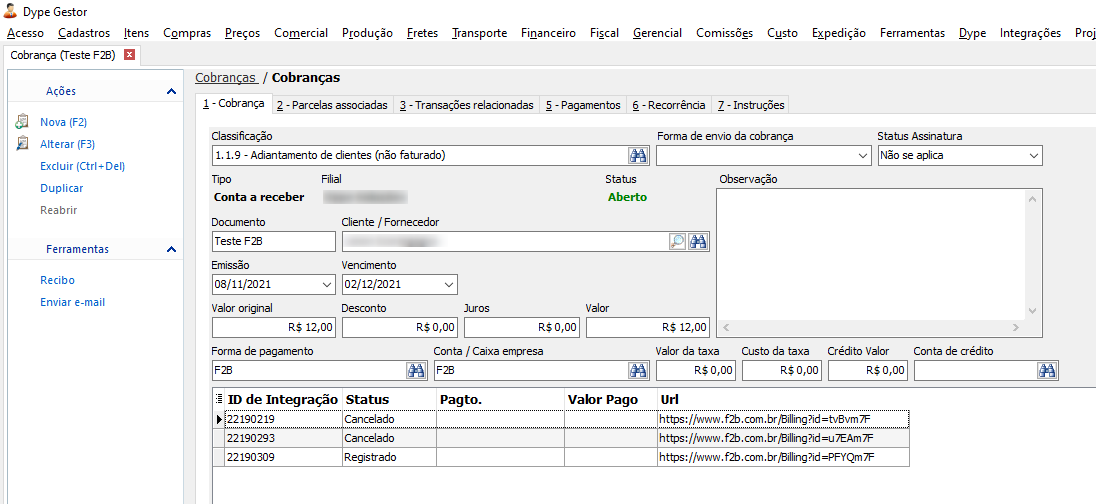This screenshot has height=504, width=1096.
Task: Click the Pagto. column header
Action: tap(500, 399)
